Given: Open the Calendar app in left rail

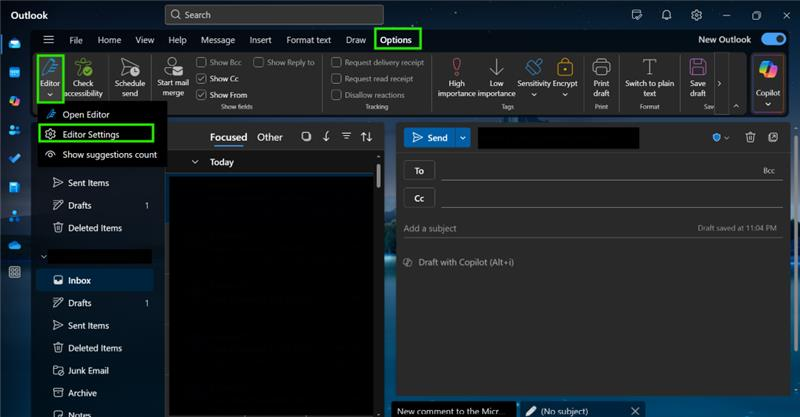Looking at the screenshot, I should click(14, 72).
